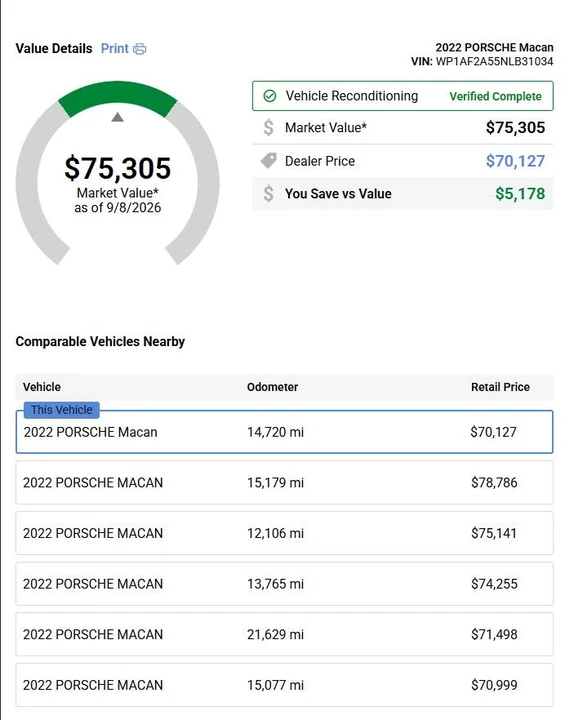The width and height of the screenshot is (565, 720).
Task: Click the dollar icon next to Market Value
Action: pyautogui.click(x=268, y=128)
